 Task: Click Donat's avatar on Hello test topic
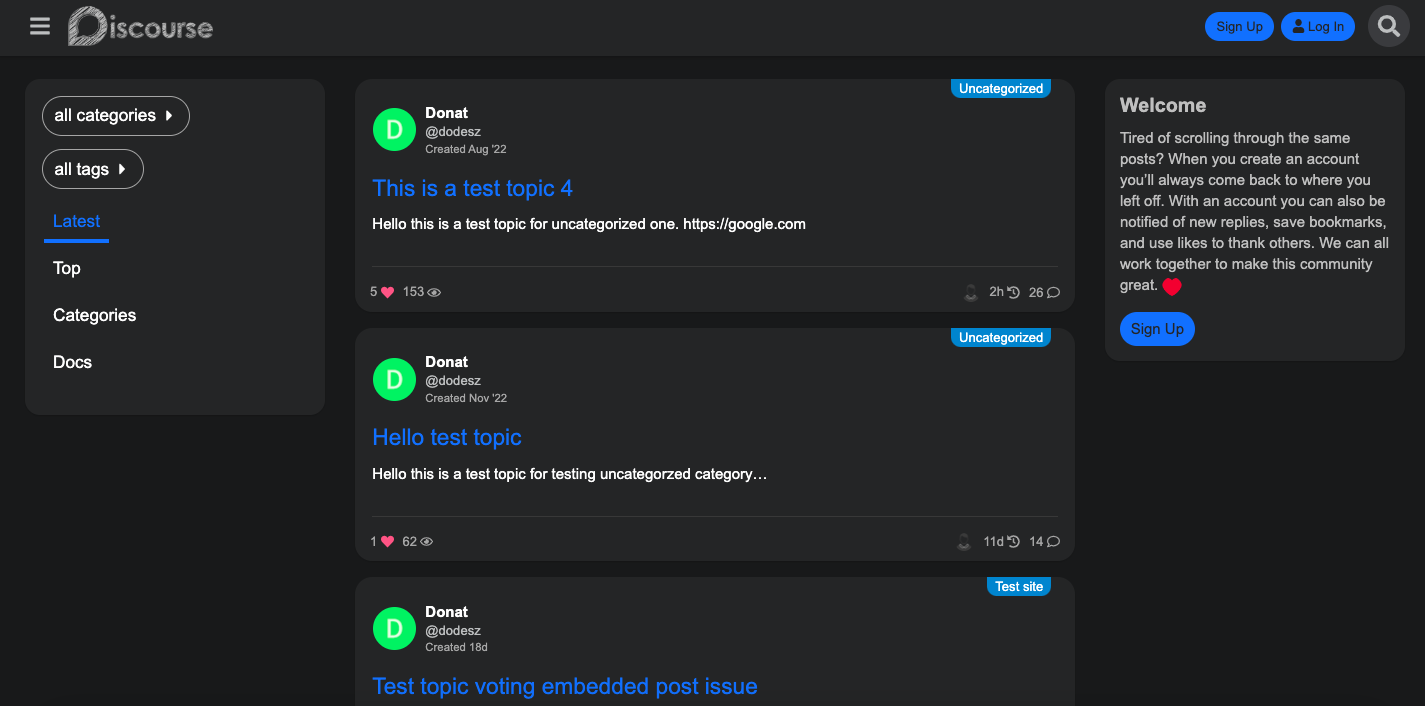tap(394, 379)
